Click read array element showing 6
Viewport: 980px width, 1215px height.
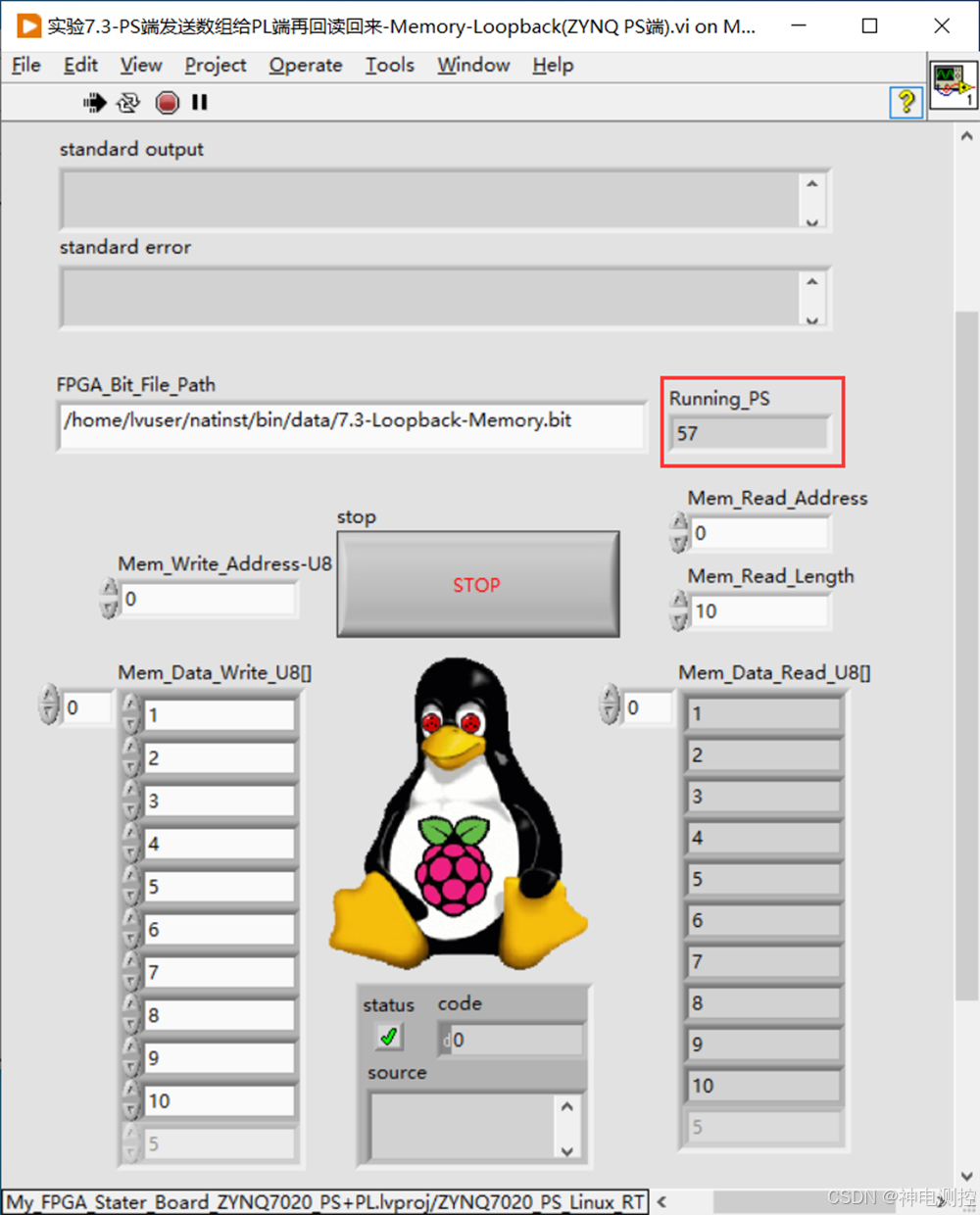(x=763, y=920)
